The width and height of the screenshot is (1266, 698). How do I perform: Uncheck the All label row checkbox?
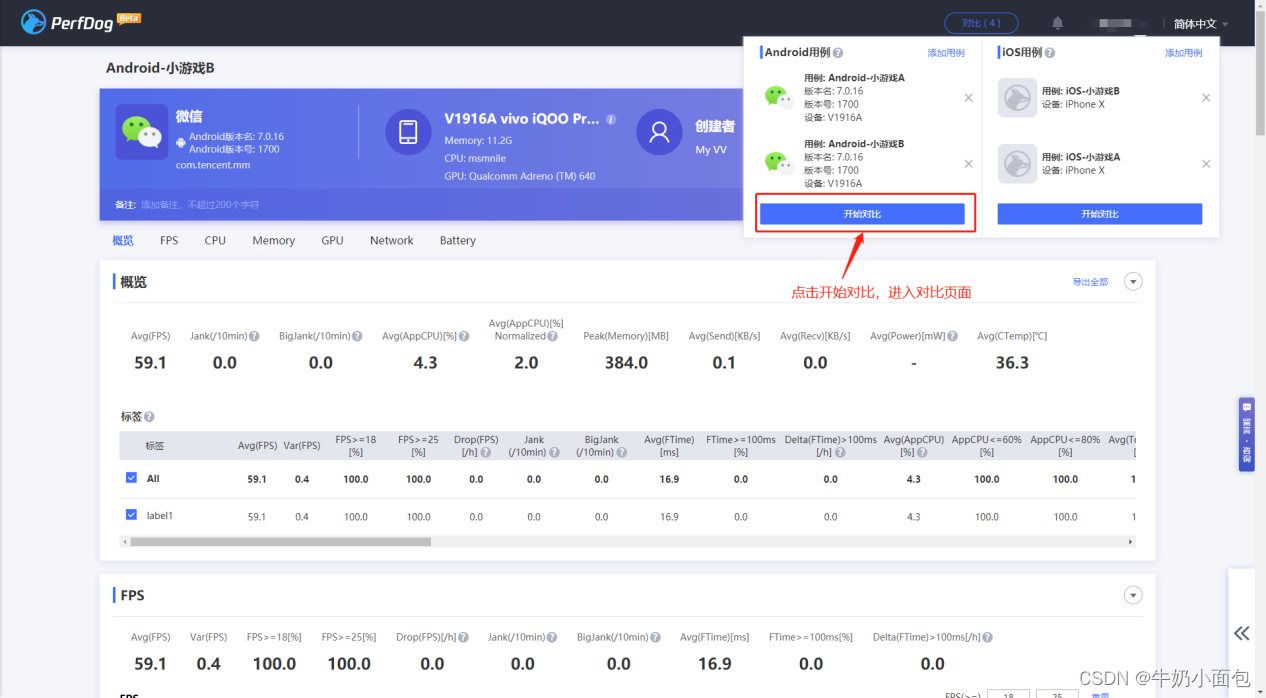[131, 478]
